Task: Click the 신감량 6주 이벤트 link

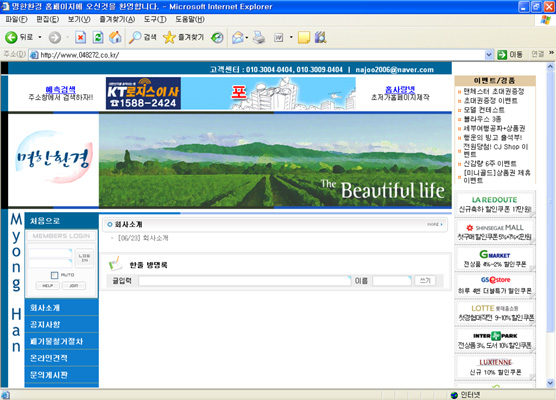Action: 490,163
